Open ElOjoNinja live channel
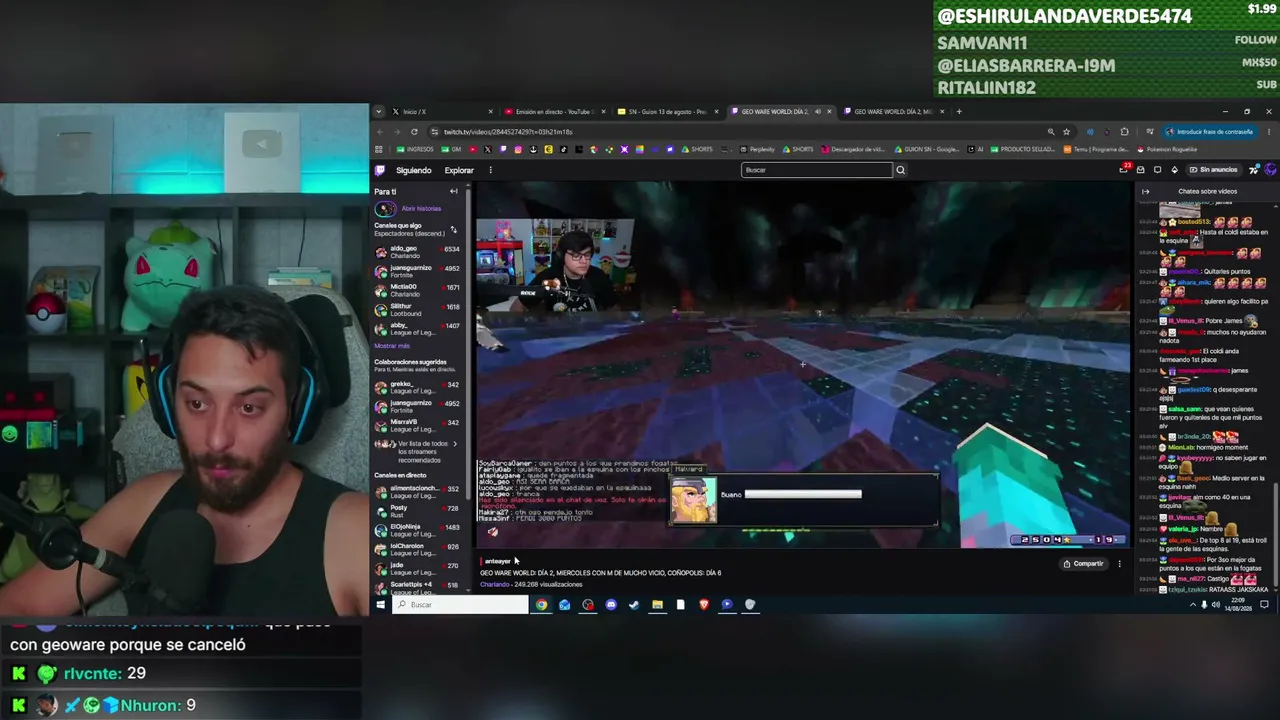Viewport: 1280px width, 720px height. [417, 530]
